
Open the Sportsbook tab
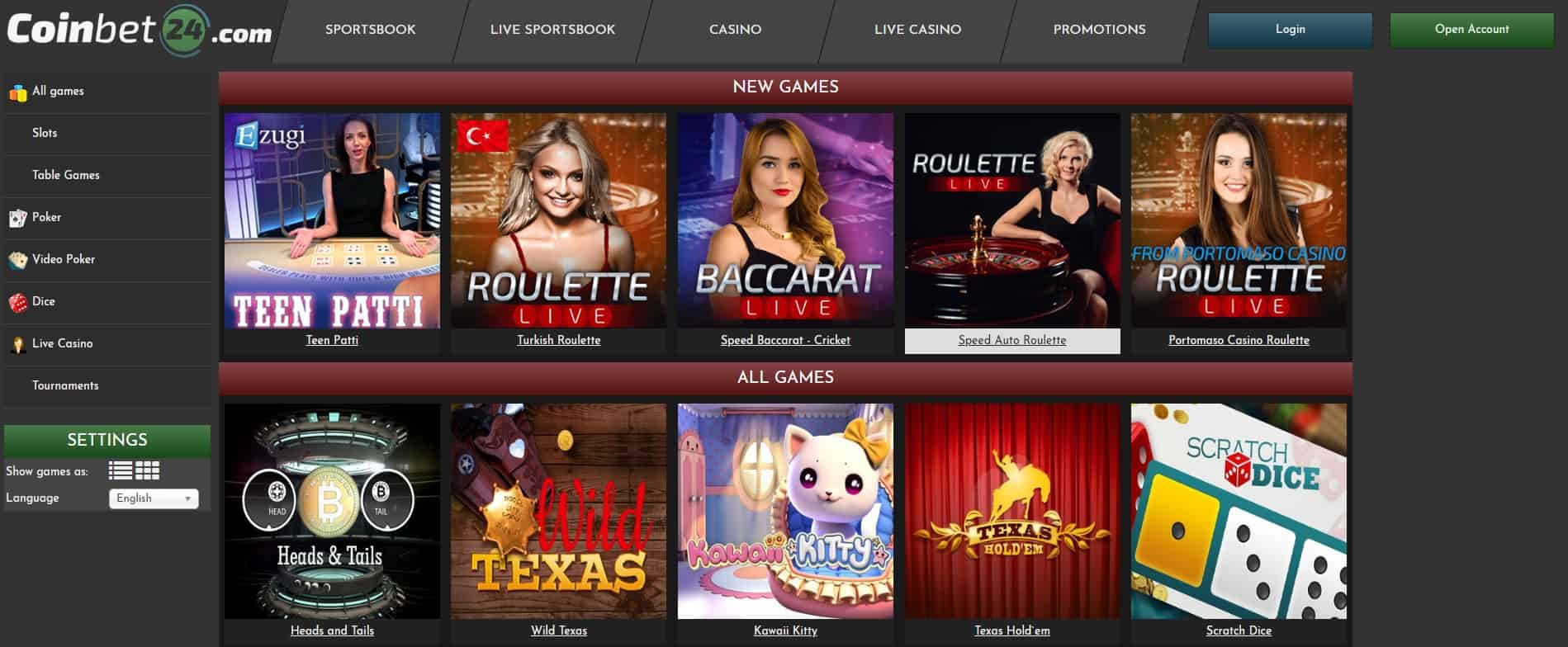(x=371, y=30)
